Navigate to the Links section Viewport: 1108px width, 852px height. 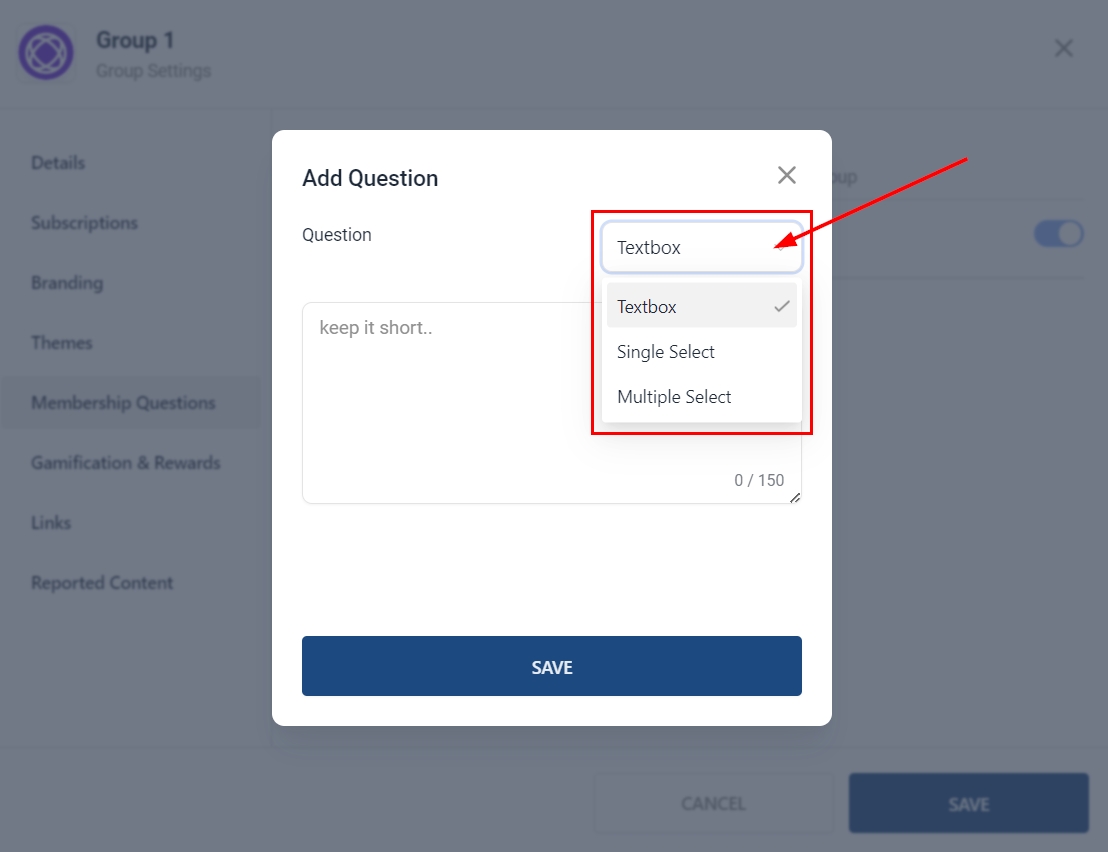pos(51,523)
